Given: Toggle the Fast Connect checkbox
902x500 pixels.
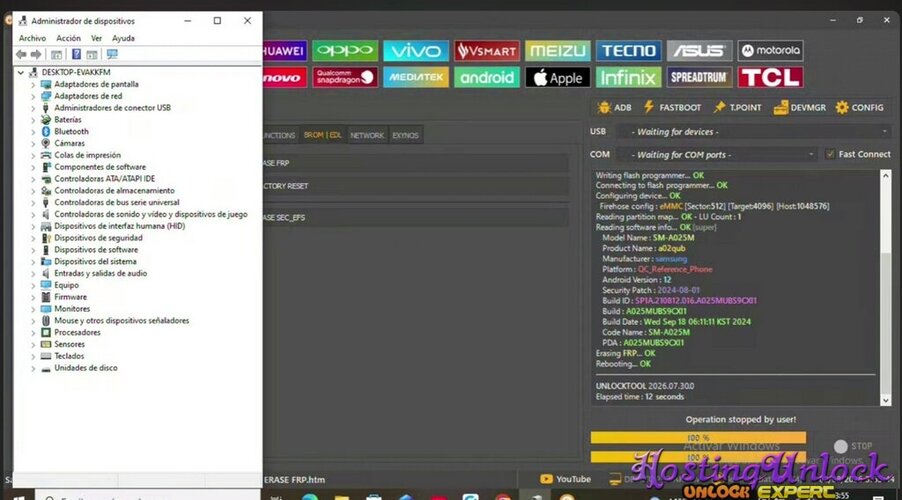Looking at the screenshot, I should point(830,154).
